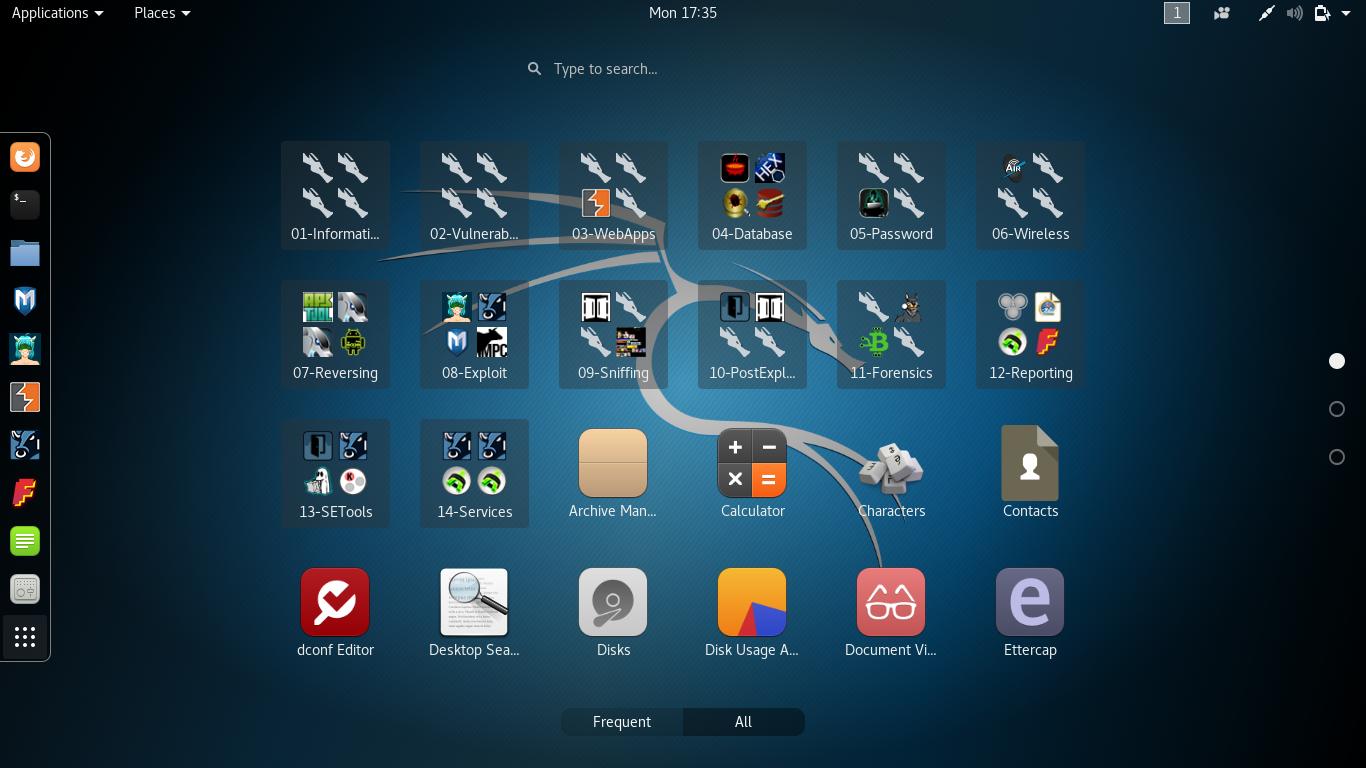Launch the Calculator app
Image resolution: width=1366 pixels, height=768 pixels.
click(x=752, y=473)
